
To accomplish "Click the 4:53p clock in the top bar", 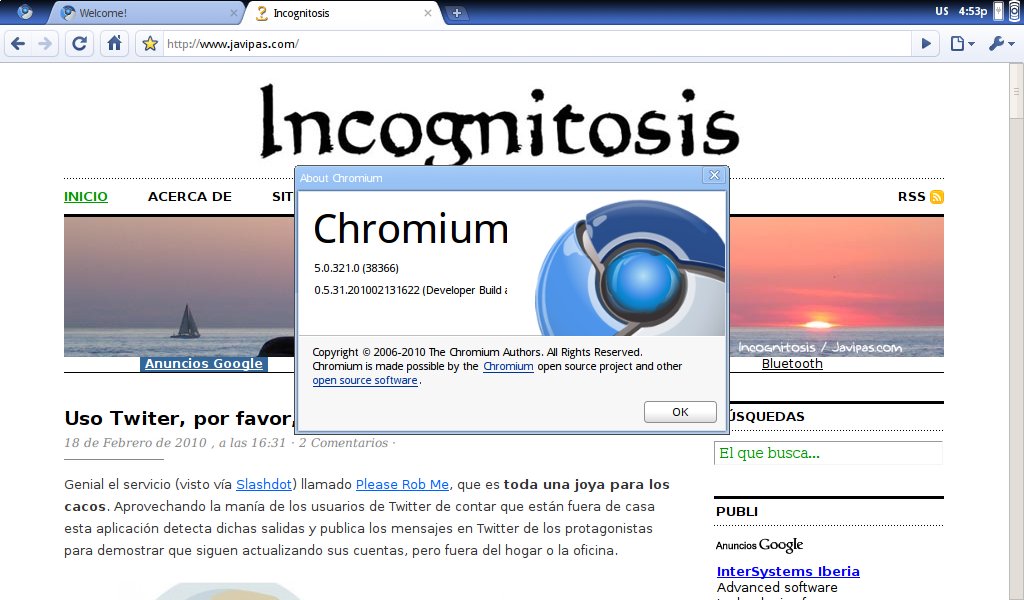I will (973, 11).
